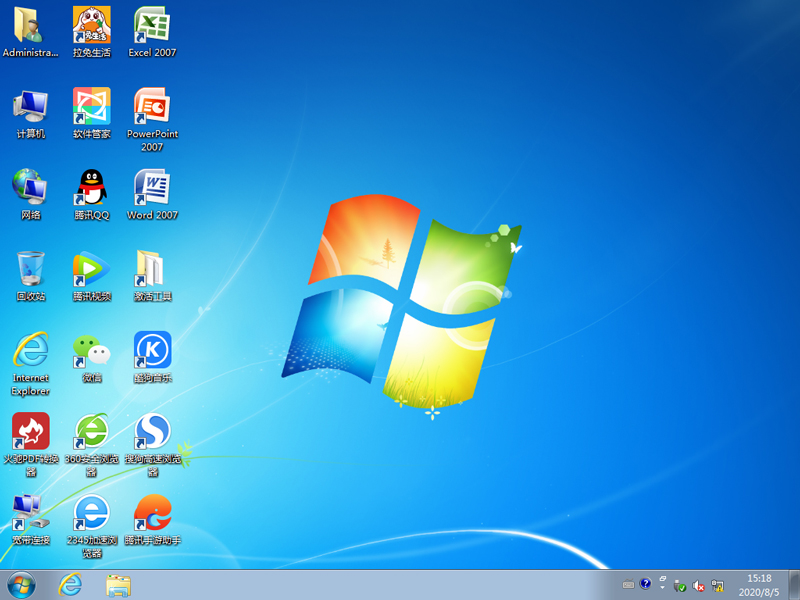The width and height of the screenshot is (800, 600).
Task: Launch Internet Explorer from the taskbar
Action: click(x=70, y=584)
